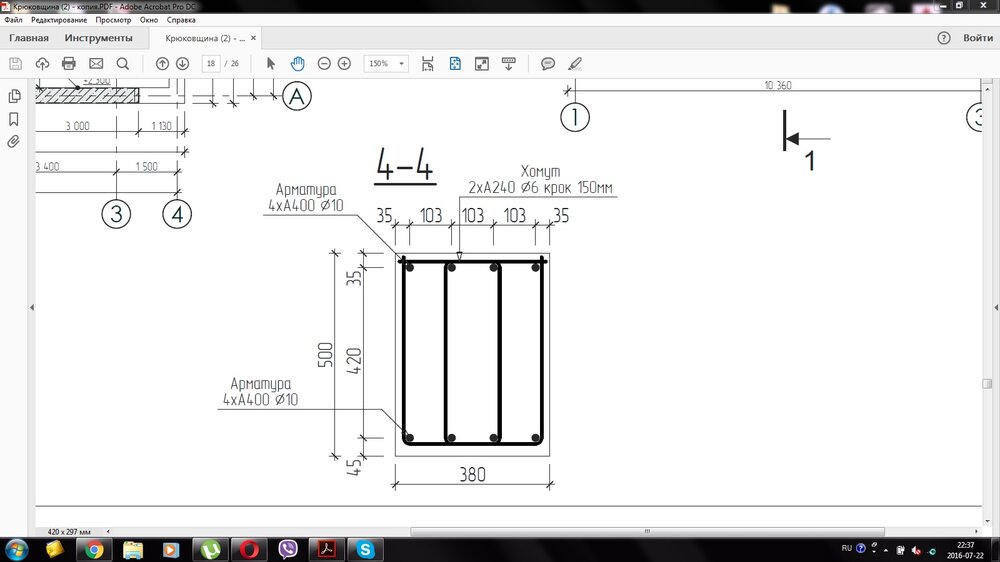Add a comment note icon
The image size is (1000, 562).
(x=548, y=64)
